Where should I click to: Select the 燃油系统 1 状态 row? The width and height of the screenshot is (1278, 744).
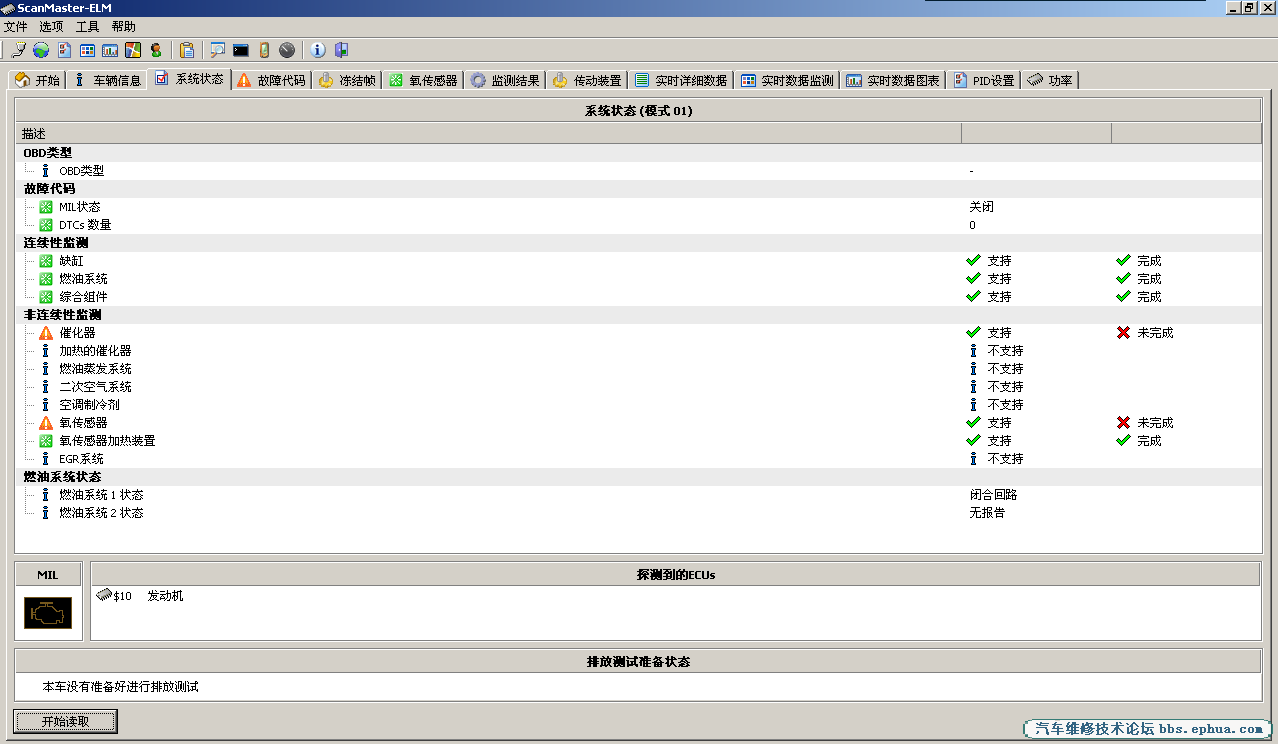[639, 495]
